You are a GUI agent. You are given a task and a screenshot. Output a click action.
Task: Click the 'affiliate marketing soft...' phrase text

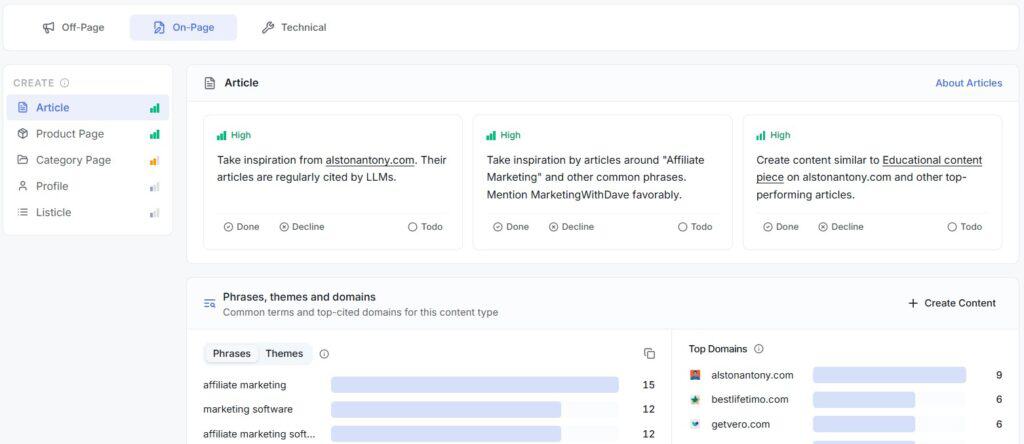(259, 434)
